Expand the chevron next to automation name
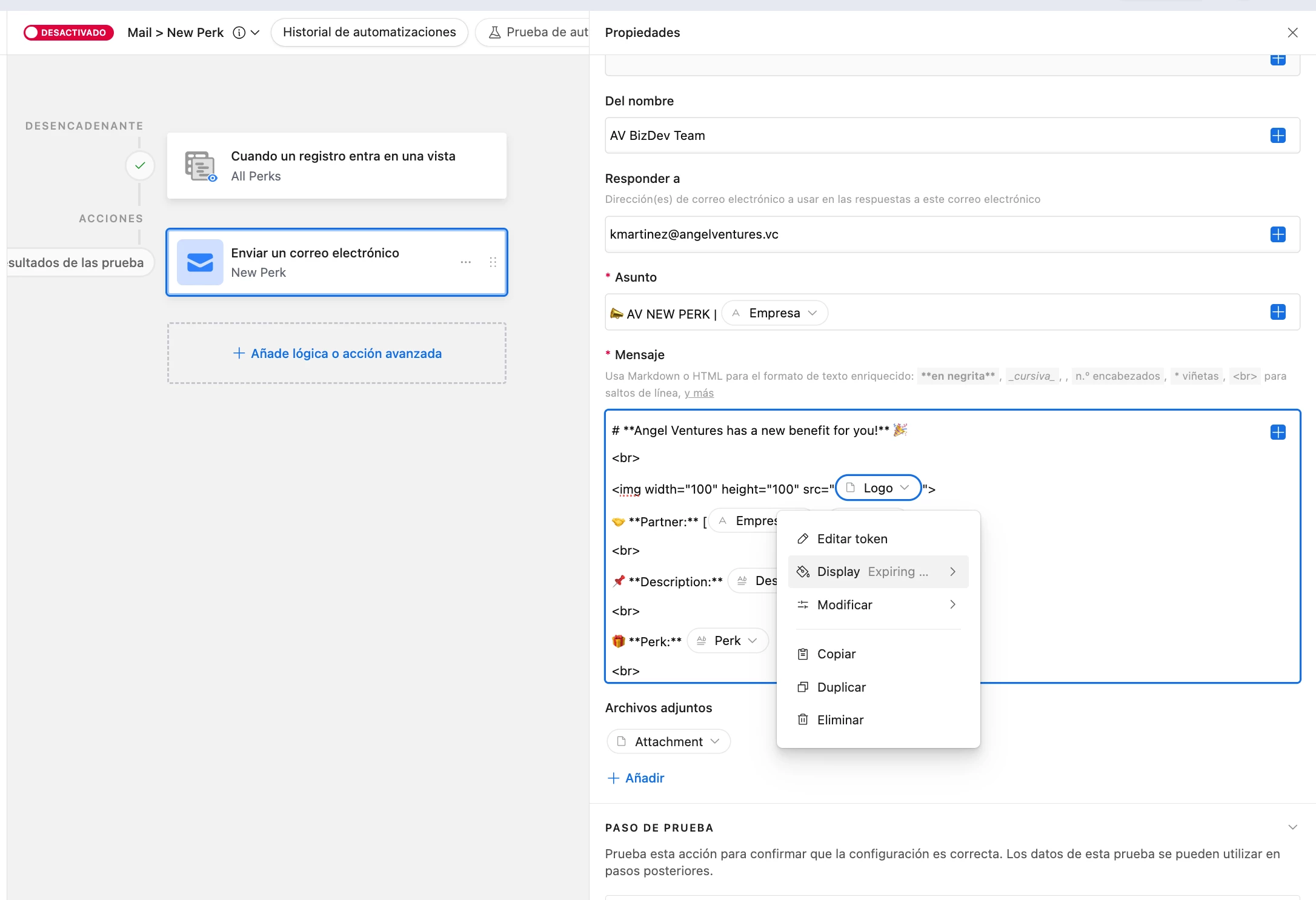The height and width of the screenshot is (900, 1316). coord(255,33)
